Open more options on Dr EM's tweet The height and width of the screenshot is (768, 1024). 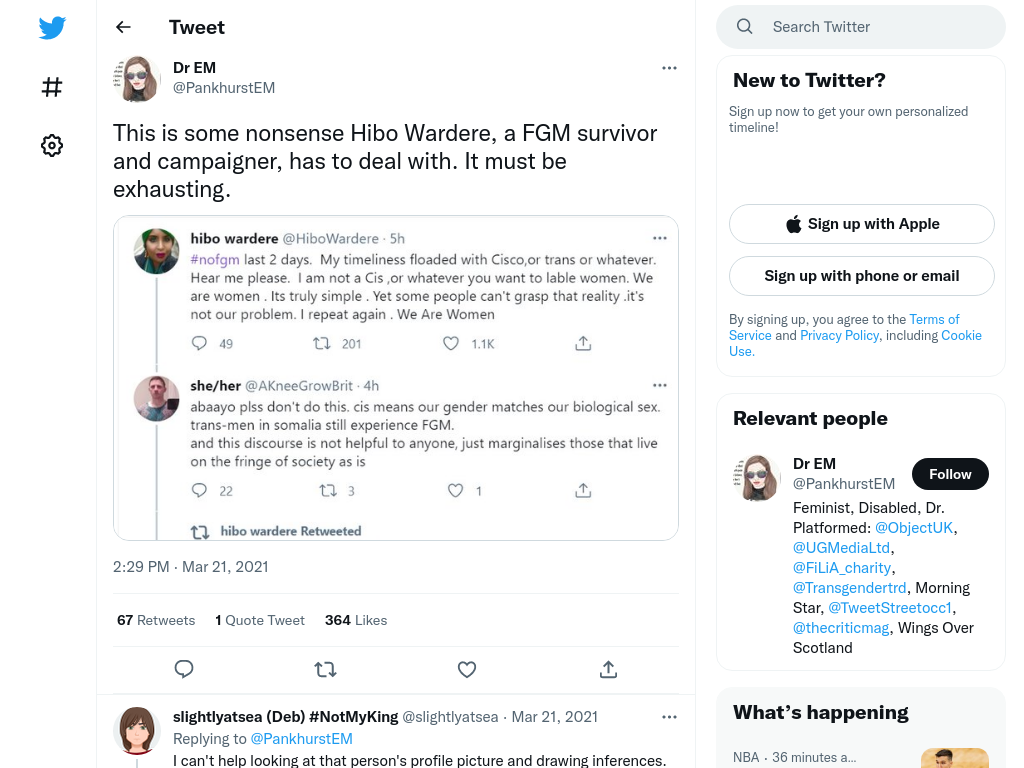[x=669, y=68]
